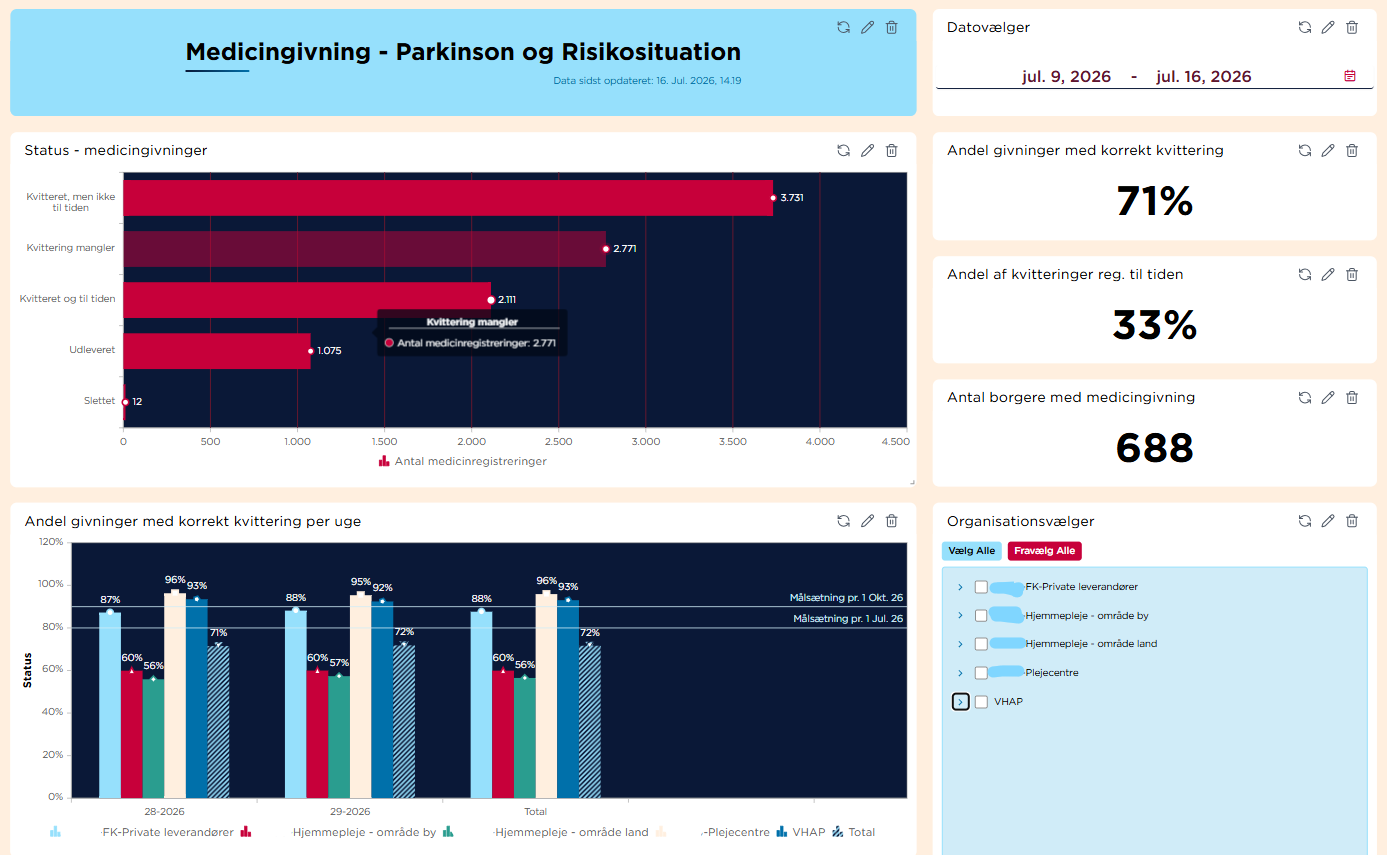This screenshot has width=1387, height=855.
Task: Toggle Antal medicinregistreringer legend entry
Action: [463, 462]
